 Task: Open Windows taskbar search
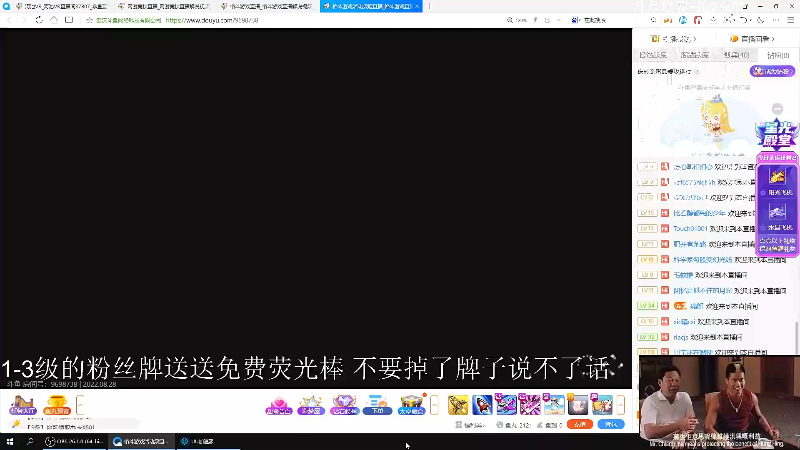point(30,441)
